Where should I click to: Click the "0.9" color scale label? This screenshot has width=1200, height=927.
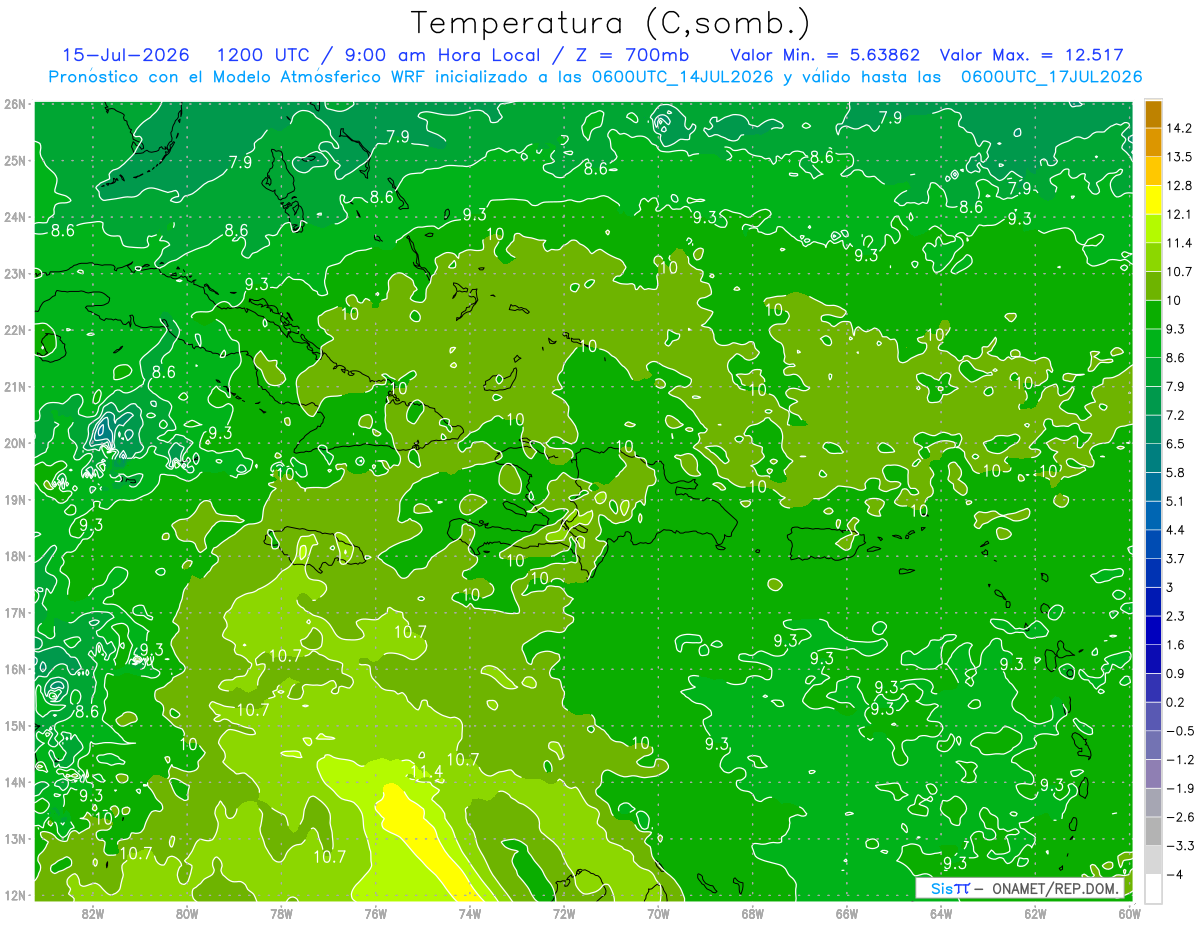point(1177,673)
